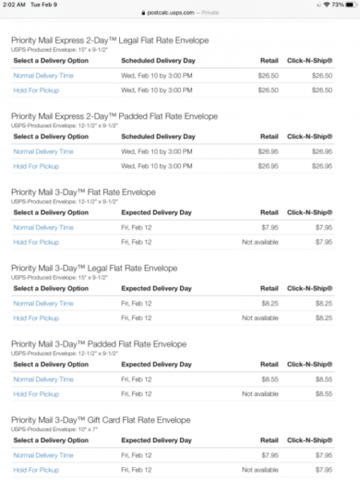Choose Hold For Pickup for Express Padded Envelope
Screen dimensions: 360x480
coord(36,166)
